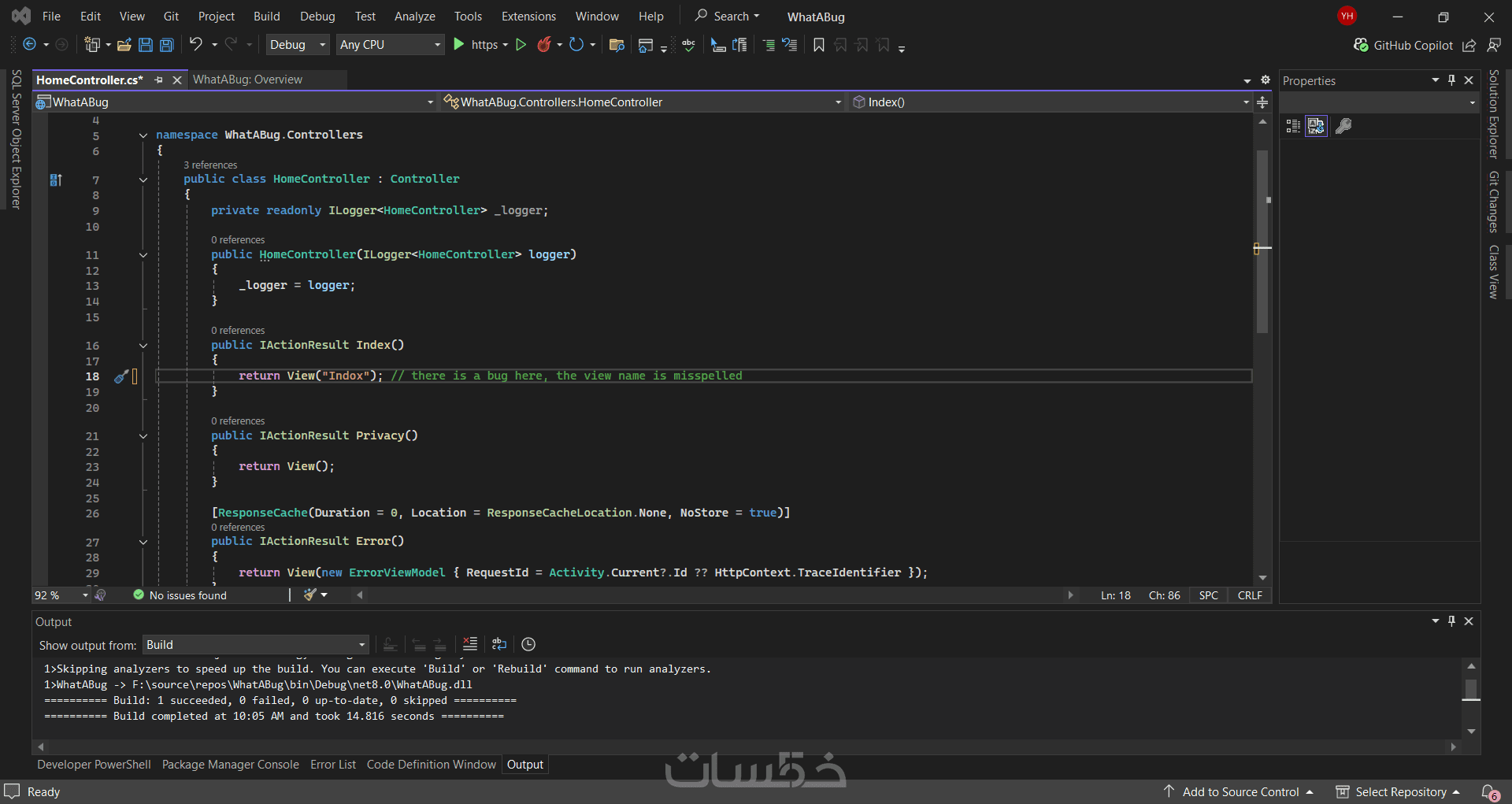Open Solution Explorer side tab
Viewport: 1512px width, 804px height.
[1493, 115]
